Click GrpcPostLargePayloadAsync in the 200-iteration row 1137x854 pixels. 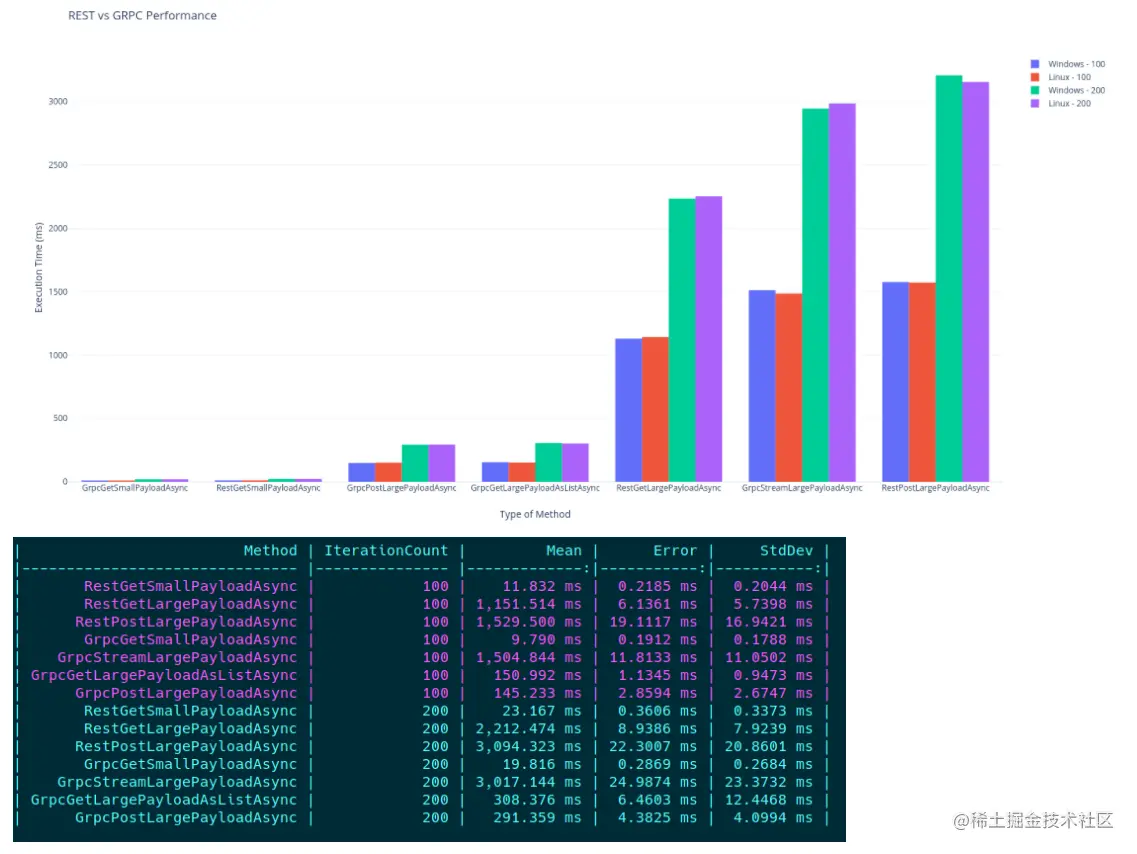(186, 817)
